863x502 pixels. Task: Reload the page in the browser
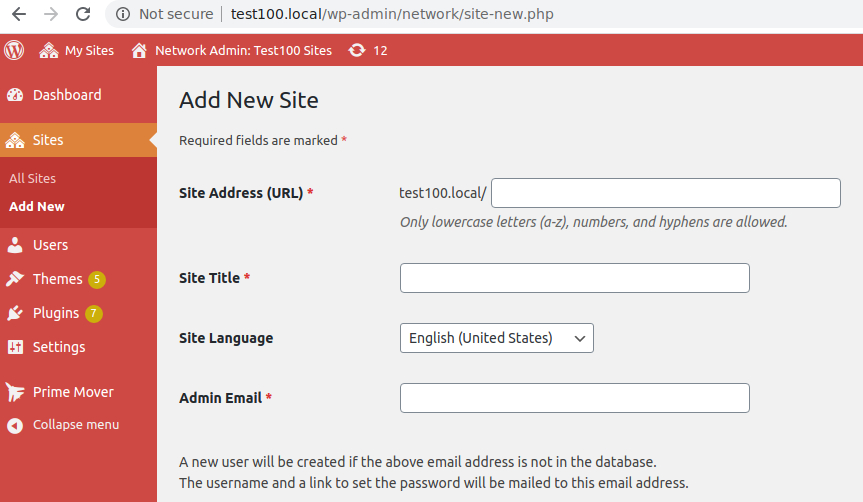[83, 14]
